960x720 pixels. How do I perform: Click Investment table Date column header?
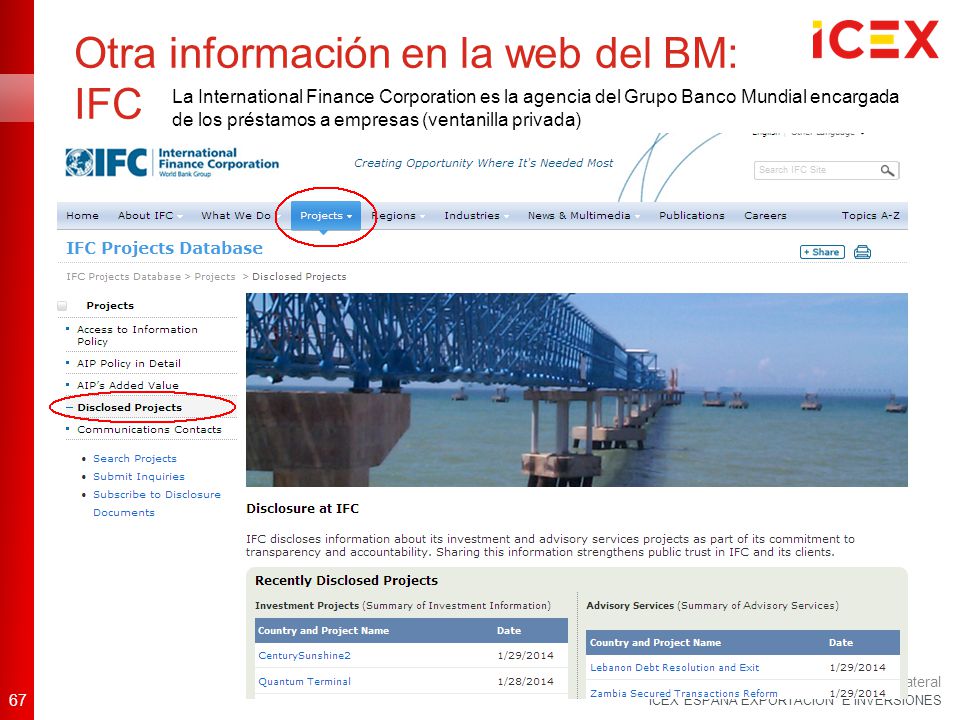point(509,631)
